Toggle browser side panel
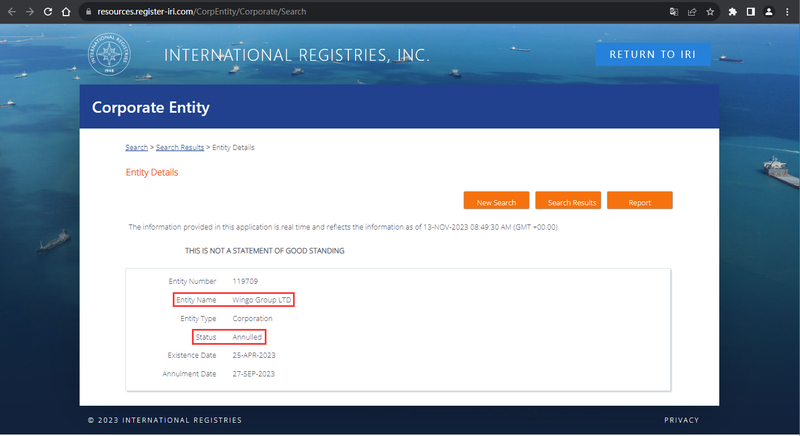Screen dimensions: 800x436 pos(751,12)
